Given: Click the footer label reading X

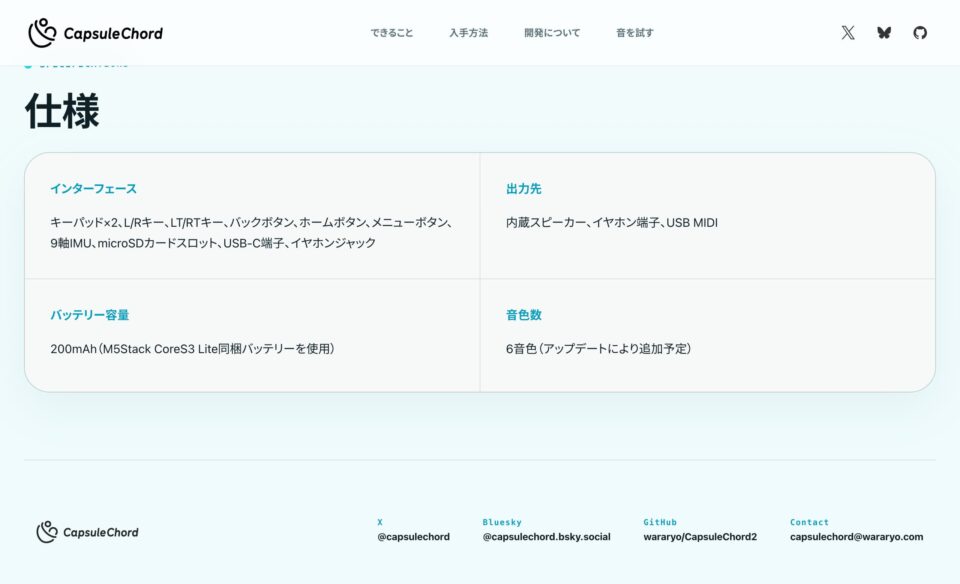Looking at the screenshot, I should (x=380, y=522).
